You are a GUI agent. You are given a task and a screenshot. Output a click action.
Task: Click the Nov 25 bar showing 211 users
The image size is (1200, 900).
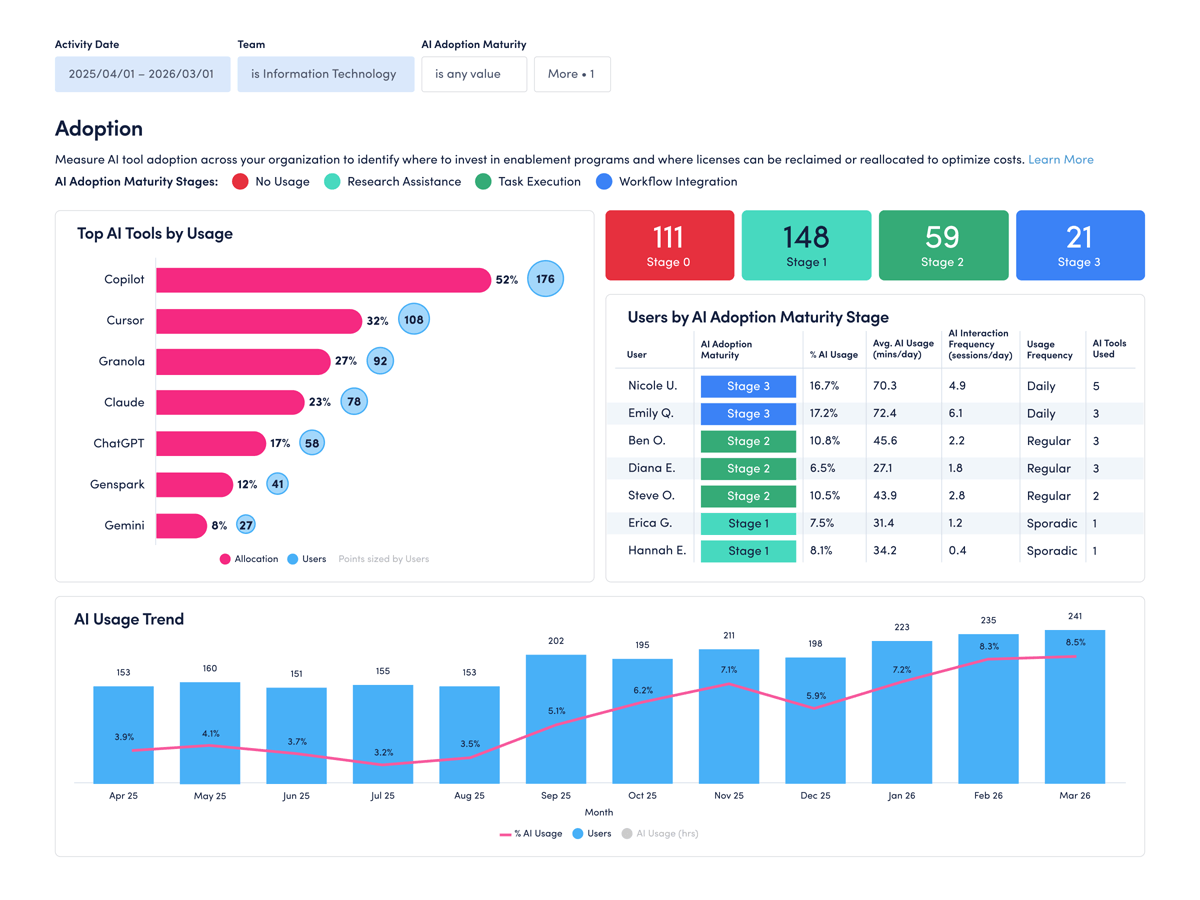729,716
